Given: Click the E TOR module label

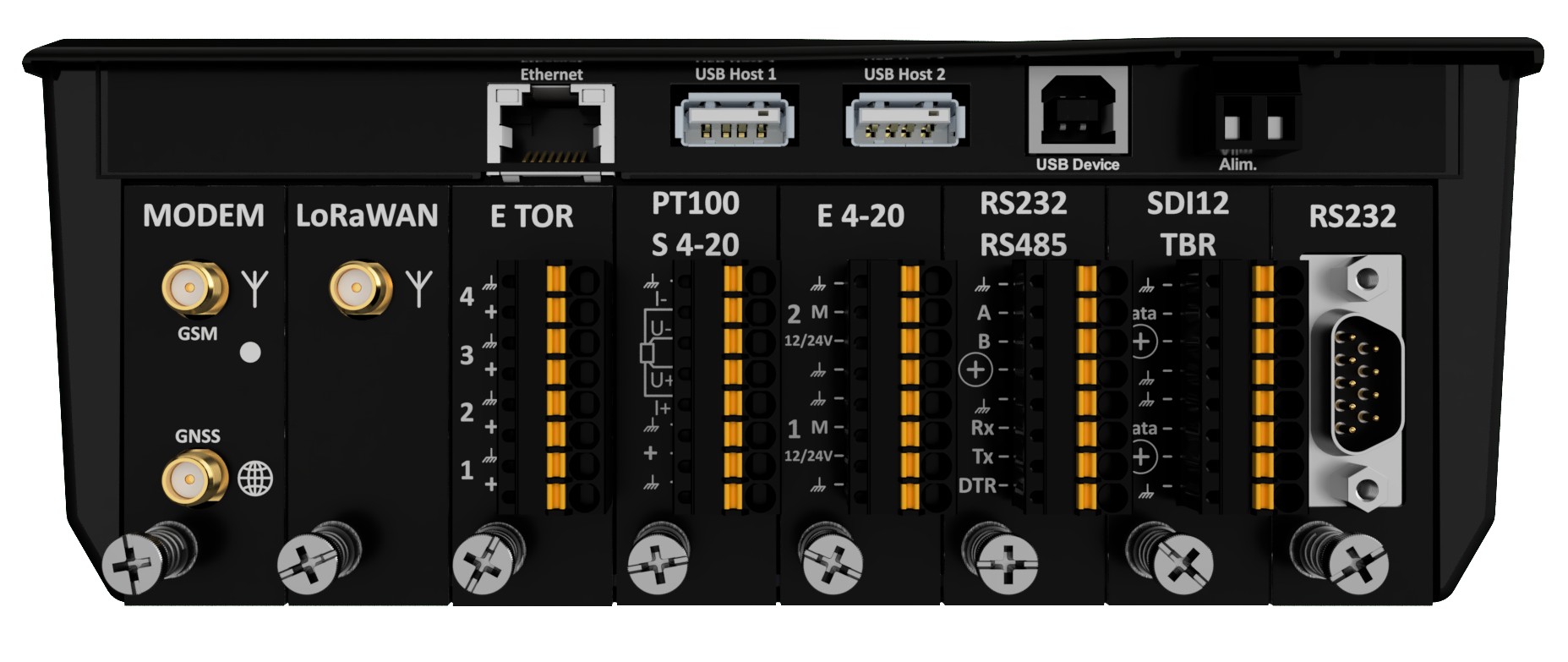Looking at the screenshot, I should pos(531,216).
